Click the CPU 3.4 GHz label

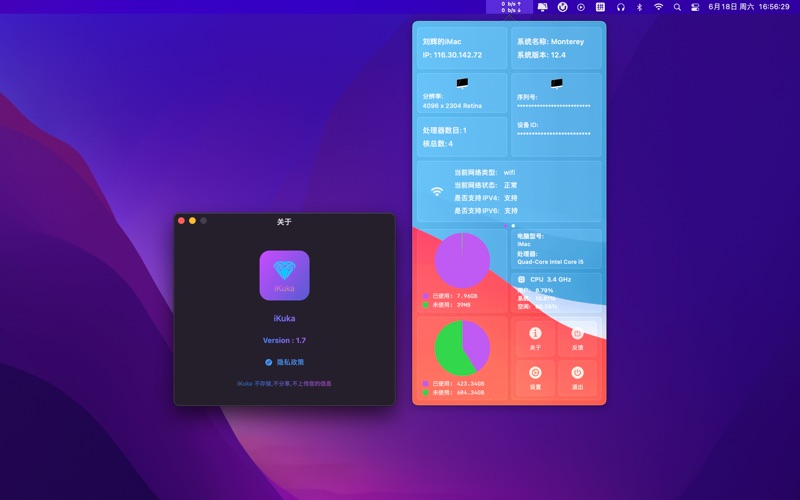551,280
